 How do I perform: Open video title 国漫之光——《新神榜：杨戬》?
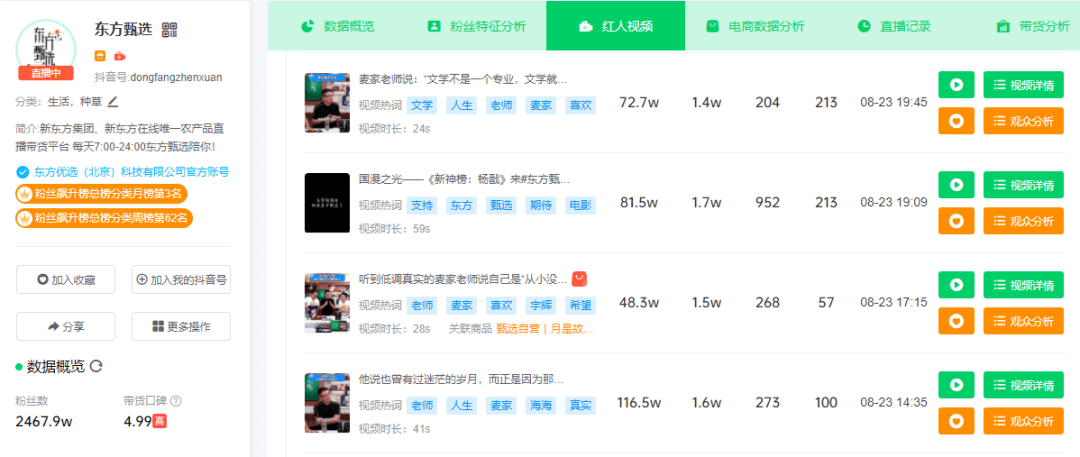point(464,179)
